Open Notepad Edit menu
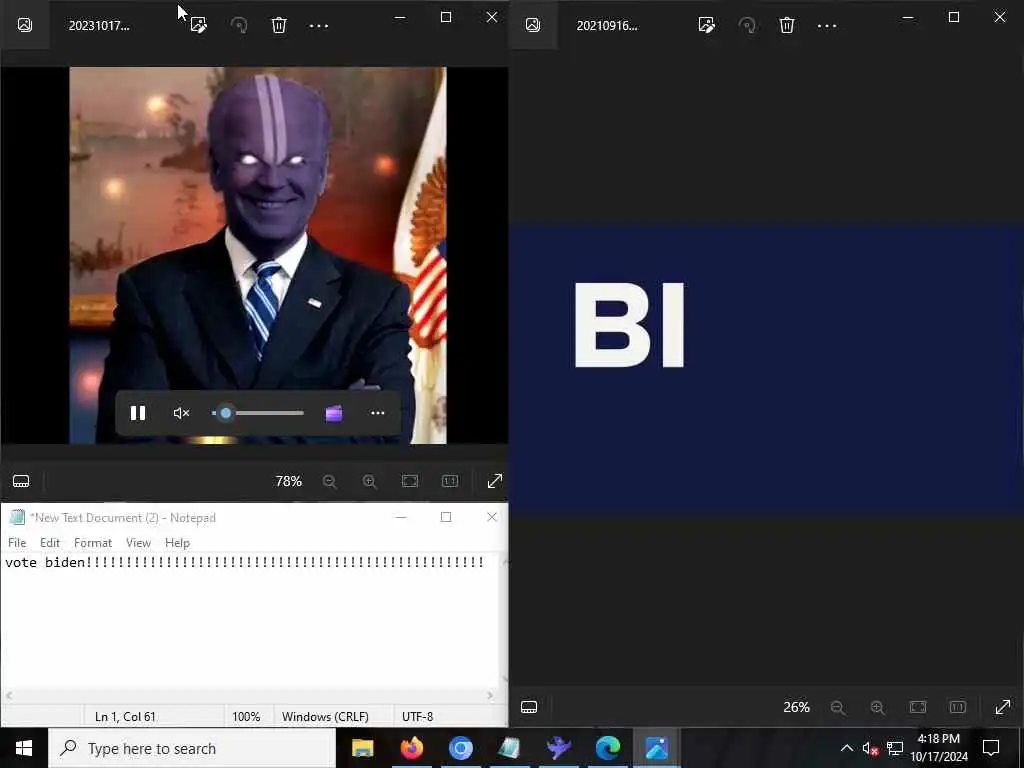The height and width of the screenshot is (768, 1024). coord(50,543)
